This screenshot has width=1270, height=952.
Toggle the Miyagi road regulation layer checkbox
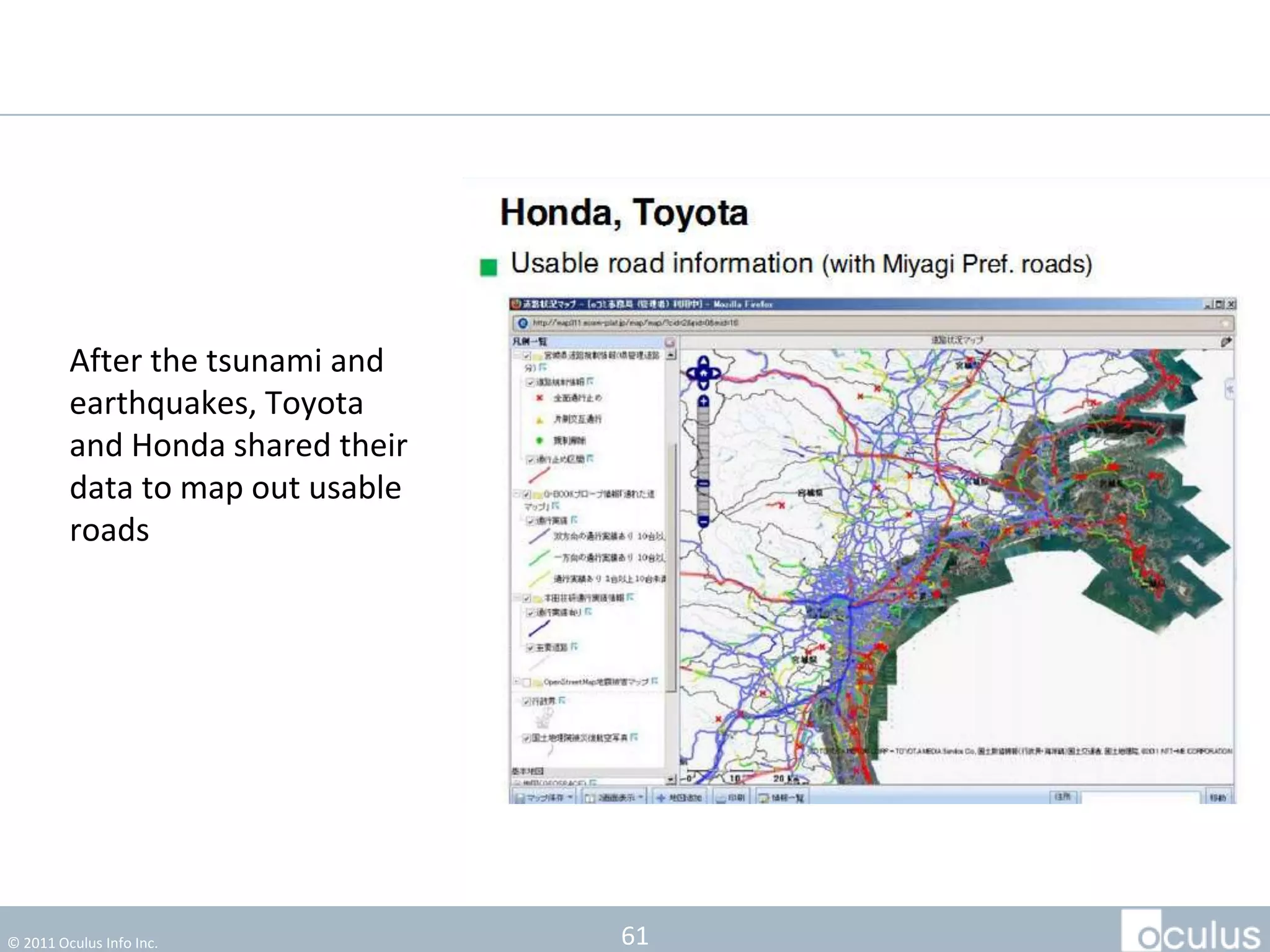pos(526,356)
